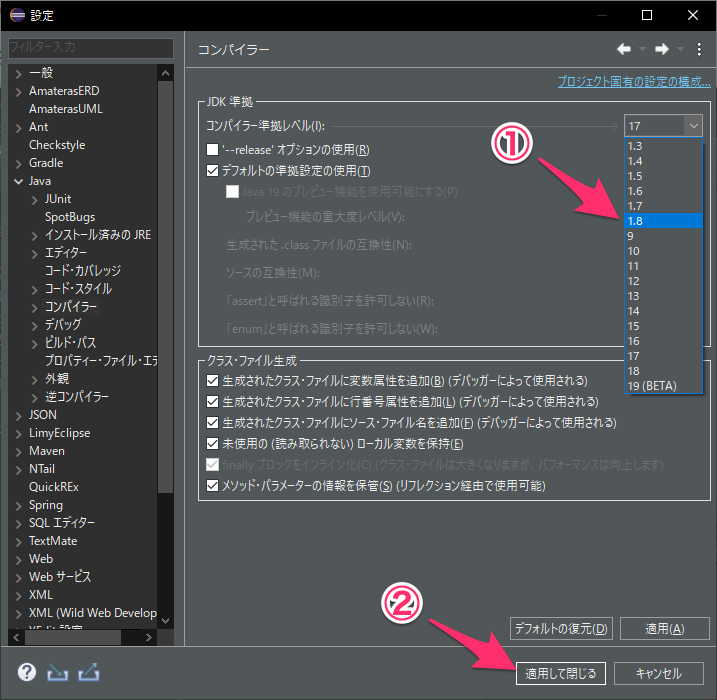Open the forward history dropdown arrow
The width and height of the screenshot is (717, 700).
pos(680,49)
